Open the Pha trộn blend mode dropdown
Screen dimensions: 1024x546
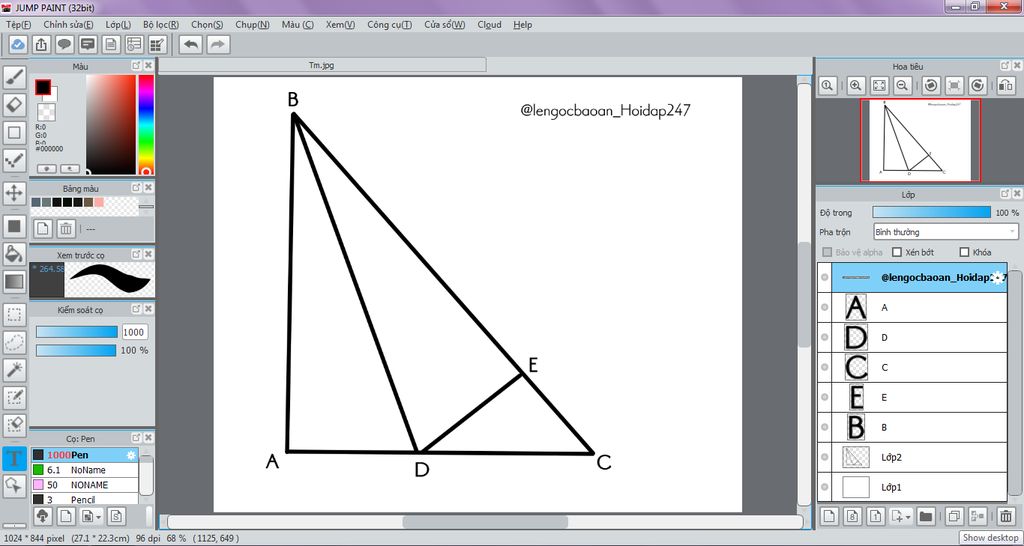coord(946,232)
